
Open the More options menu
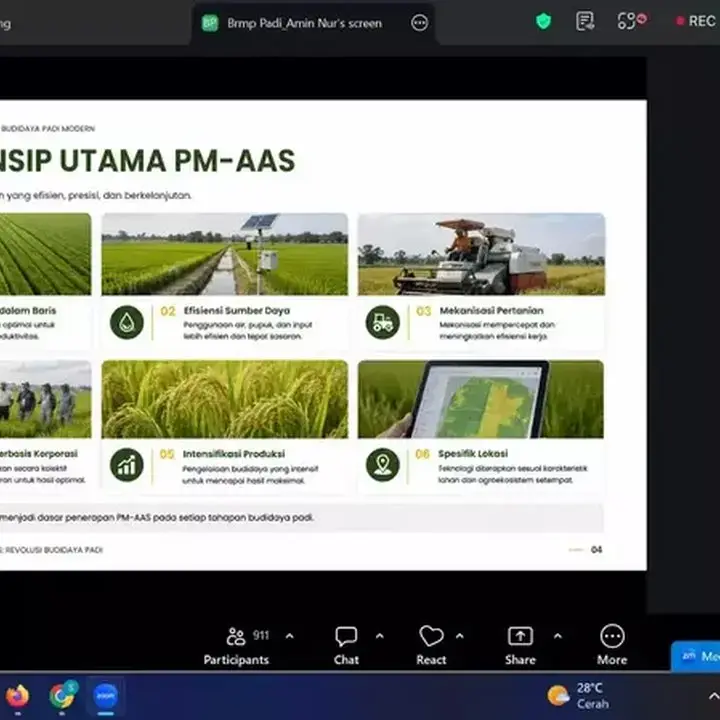[612, 646]
